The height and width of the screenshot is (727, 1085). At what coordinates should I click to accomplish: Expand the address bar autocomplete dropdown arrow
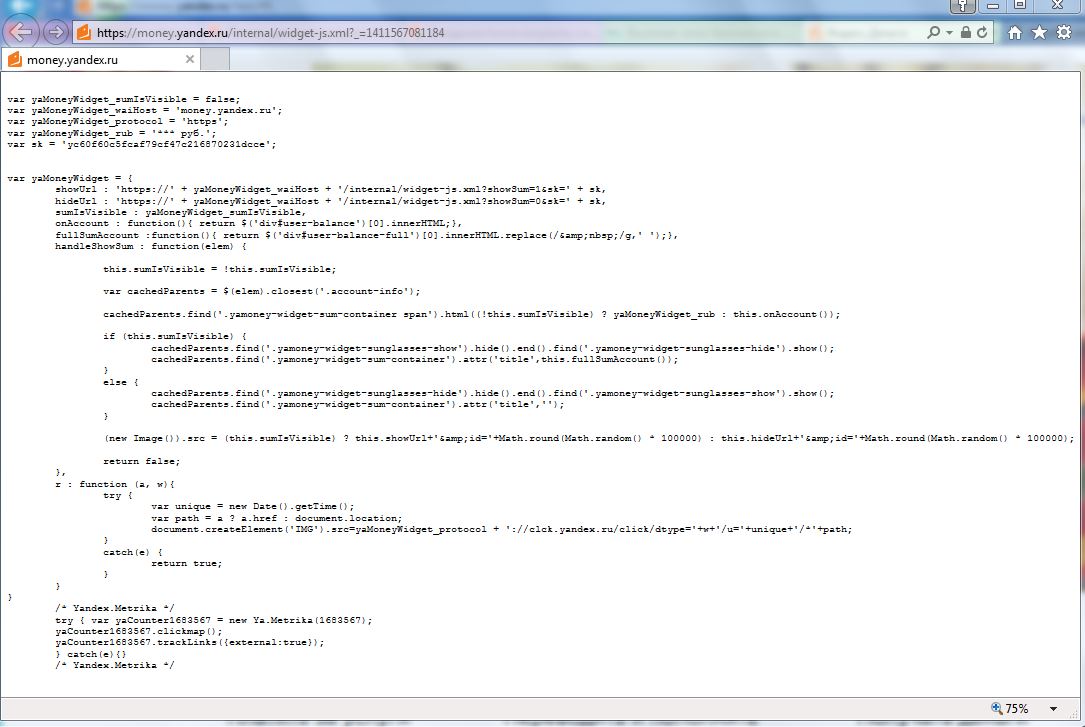coord(949,33)
